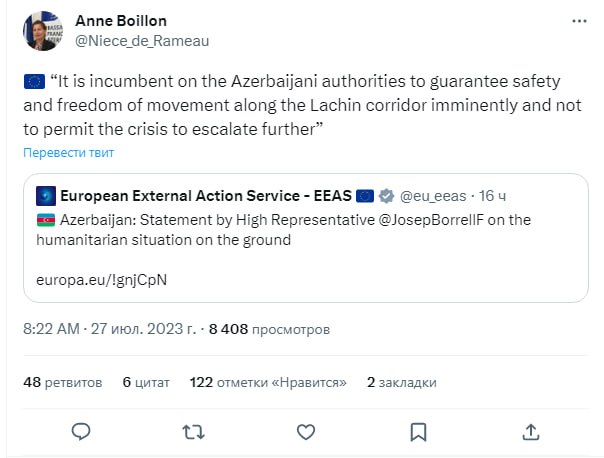Retweet this post using the arrows icon
Screen dimensions: 604x458
click(194, 431)
